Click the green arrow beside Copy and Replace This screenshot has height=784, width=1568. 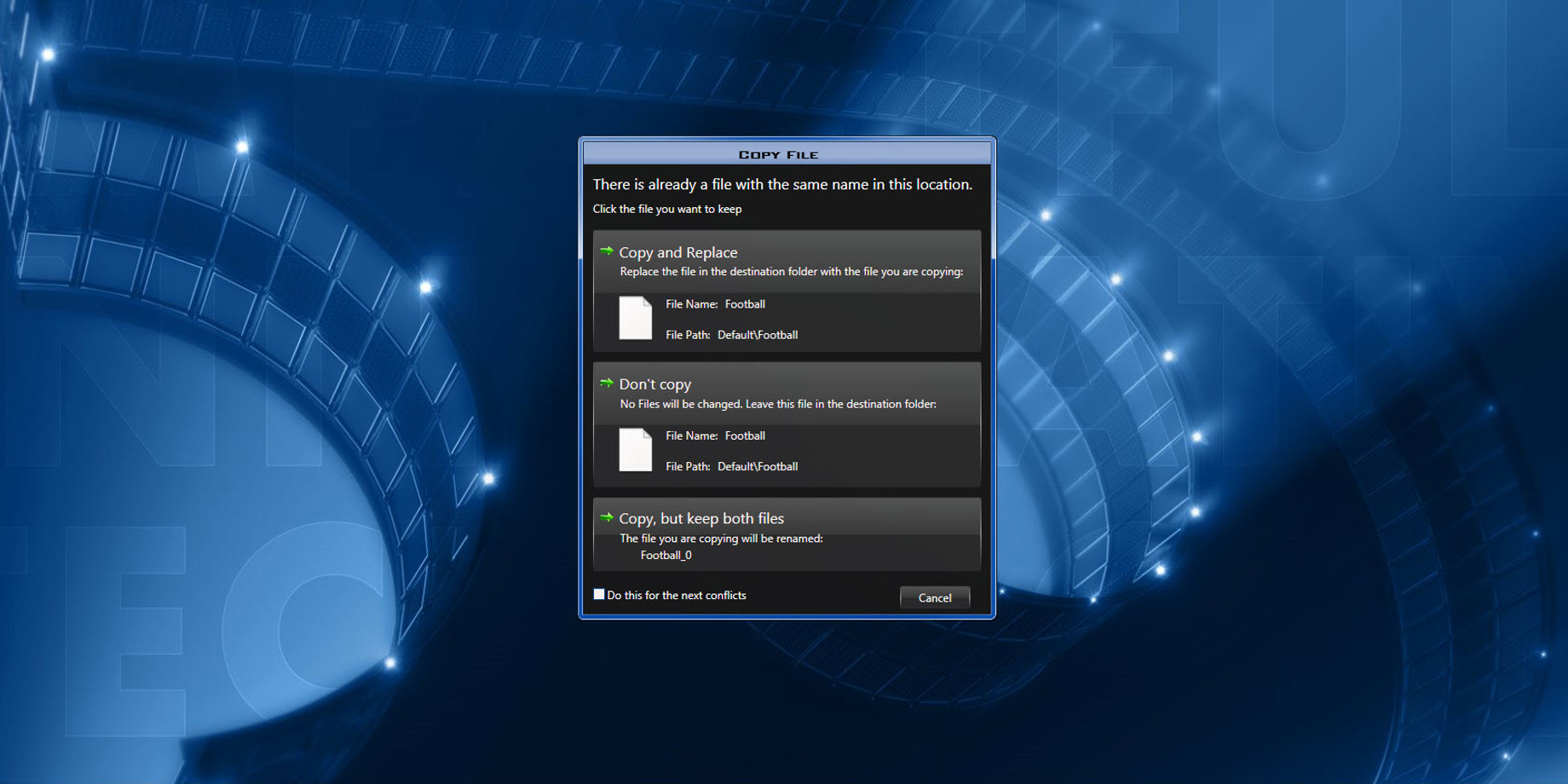(607, 251)
